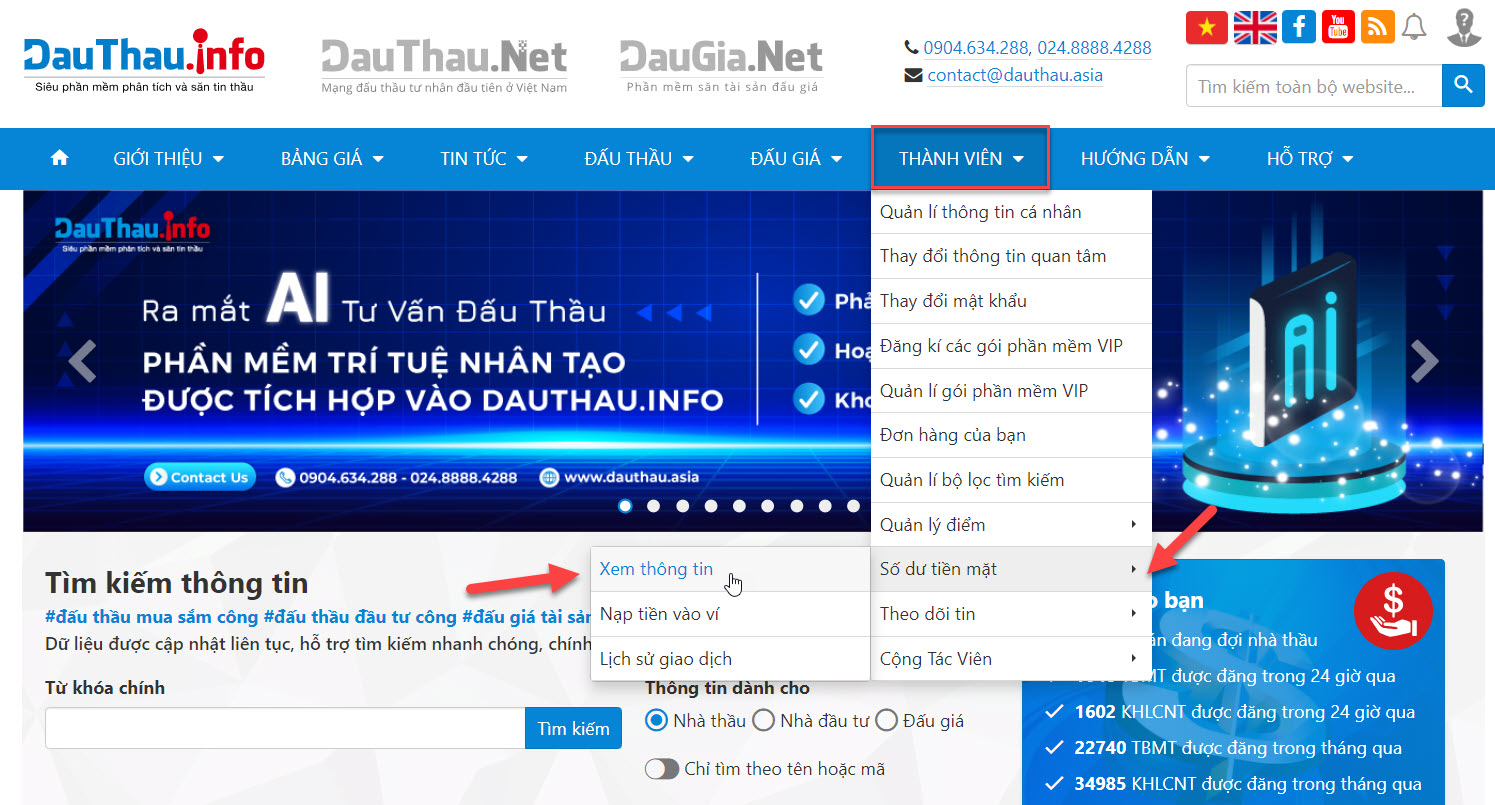Image resolution: width=1495 pixels, height=805 pixels.
Task: Select the second carousel dot indicator
Action: 654,506
